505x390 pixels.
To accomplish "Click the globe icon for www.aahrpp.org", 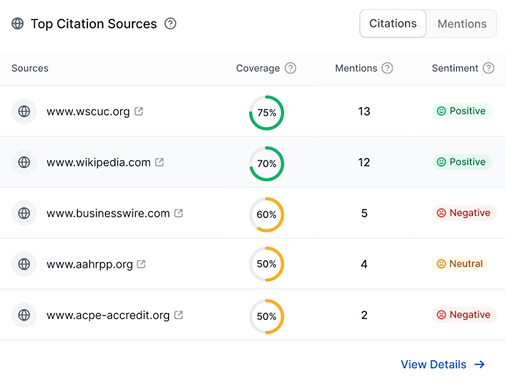I will [24, 264].
